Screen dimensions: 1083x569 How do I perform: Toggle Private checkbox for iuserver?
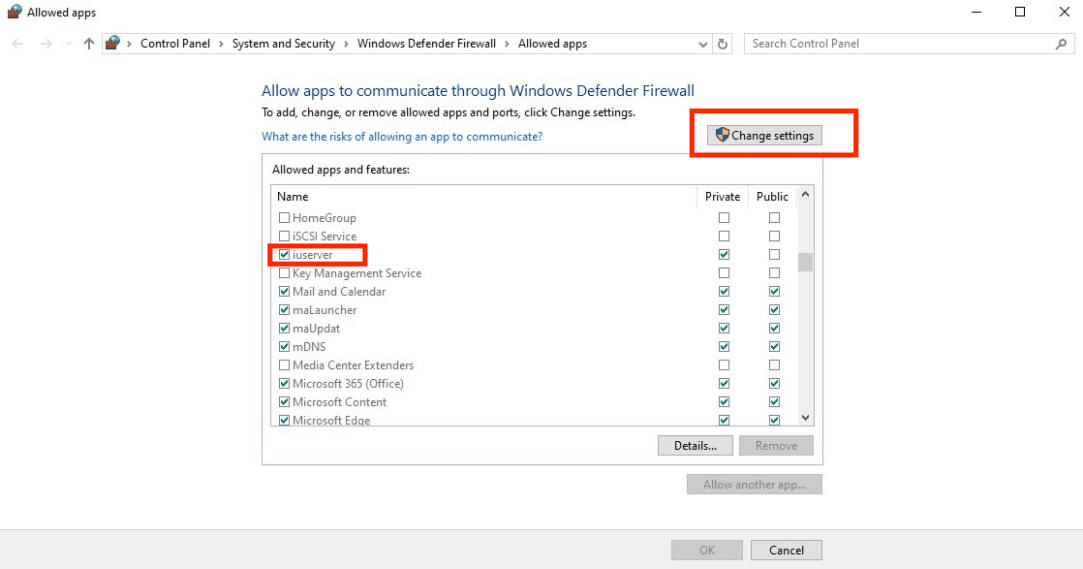pos(724,255)
